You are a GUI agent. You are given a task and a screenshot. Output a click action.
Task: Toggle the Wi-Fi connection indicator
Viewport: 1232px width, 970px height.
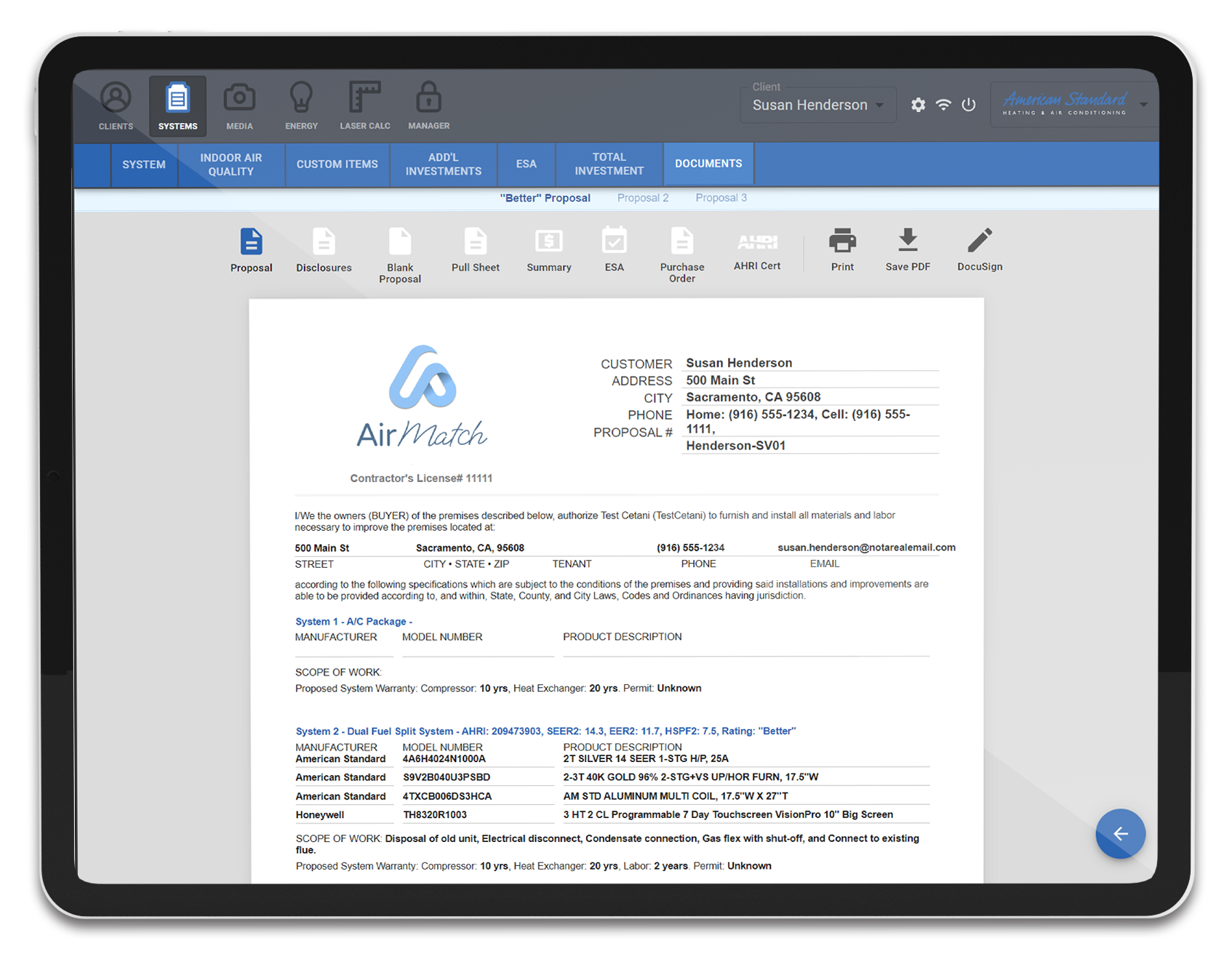tap(943, 105)
